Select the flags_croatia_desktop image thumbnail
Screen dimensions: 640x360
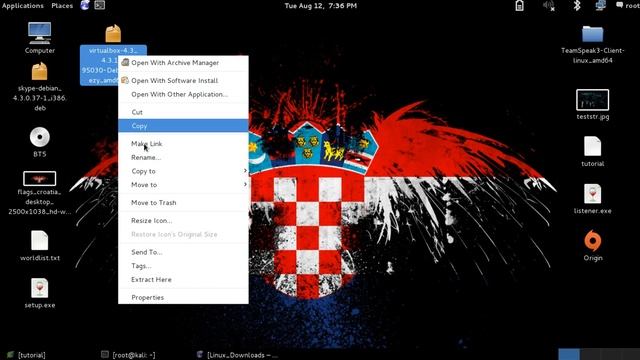pos(40,178)
